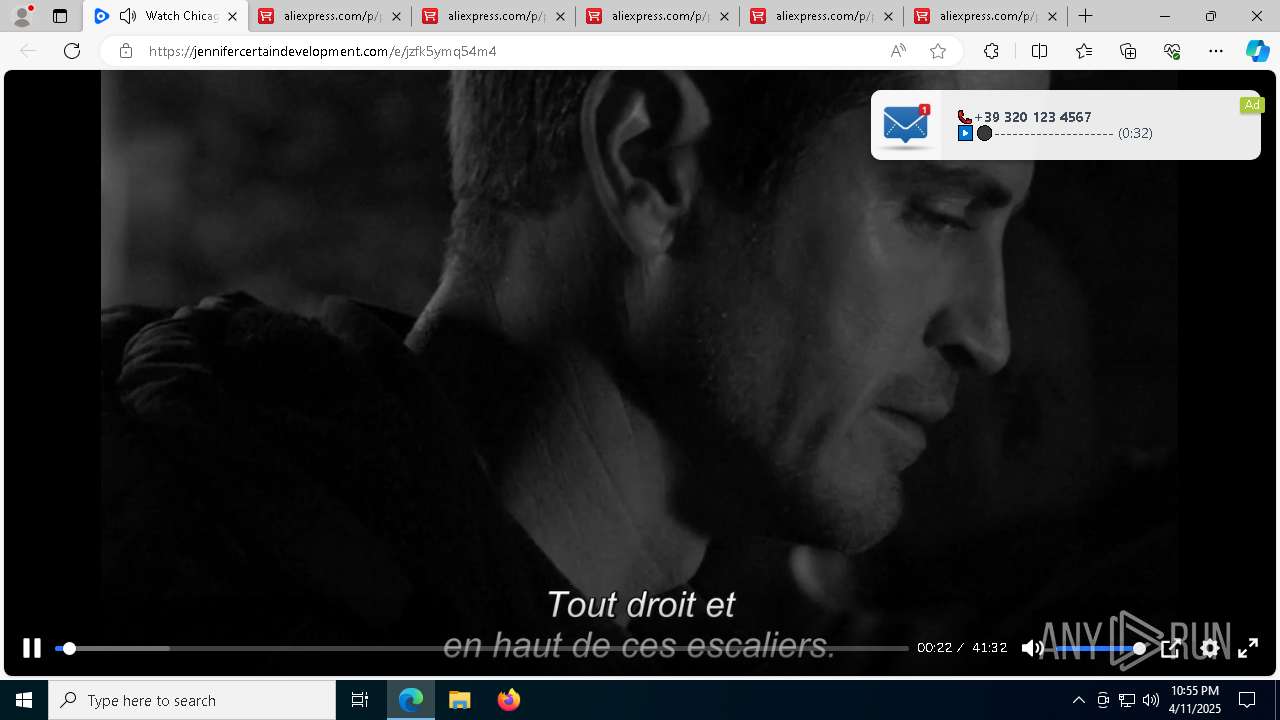Image resolution: width=1280 pixels, height=720 pixels.
Task: Mute the video player volume
Action: (x=1032, y=648)
